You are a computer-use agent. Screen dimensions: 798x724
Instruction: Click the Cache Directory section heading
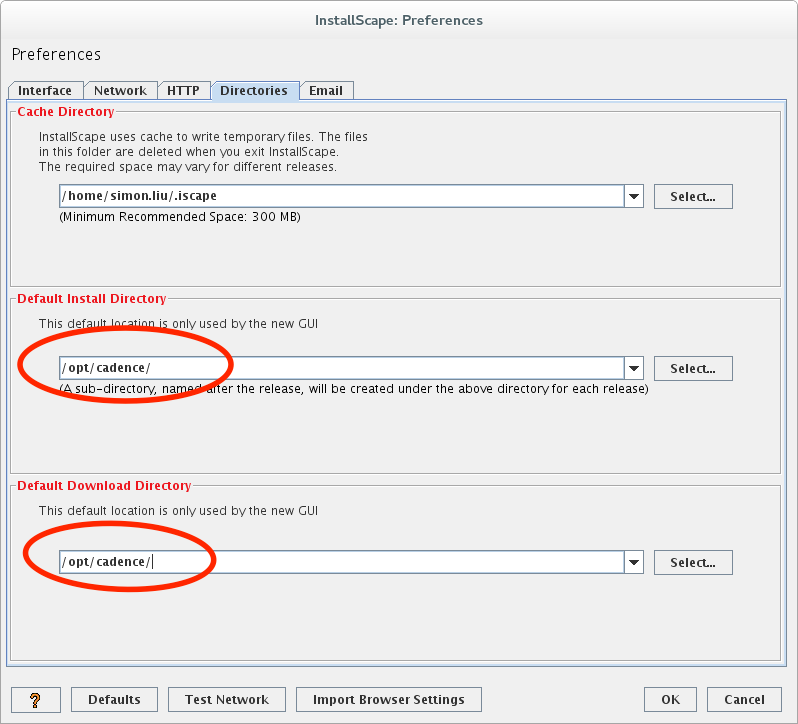point(66,111)
